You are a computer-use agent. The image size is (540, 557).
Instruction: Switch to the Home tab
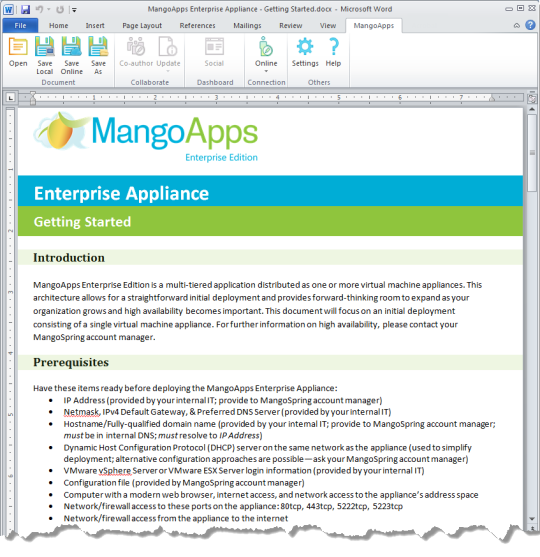59,26
